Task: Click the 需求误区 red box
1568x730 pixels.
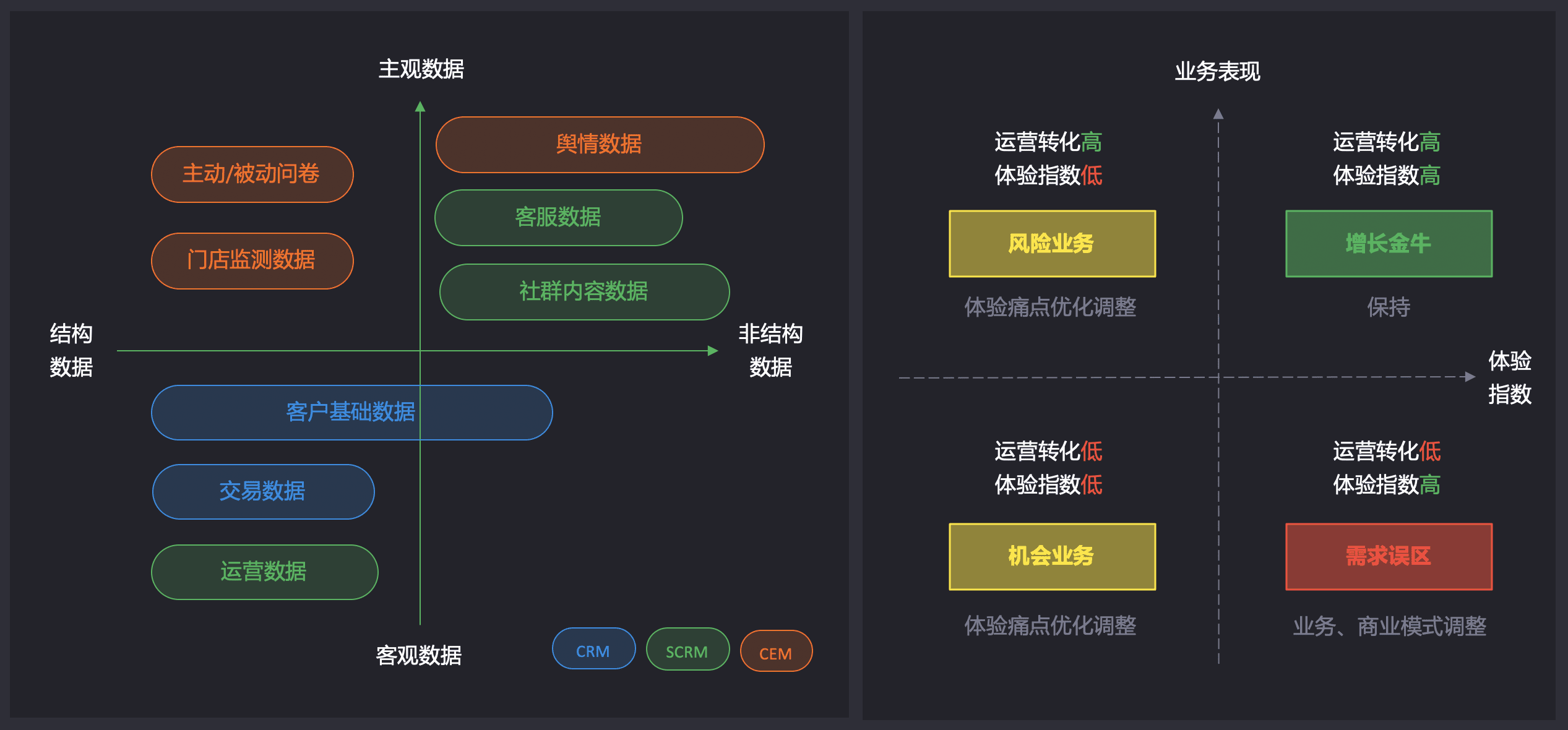Action: 1389,557
